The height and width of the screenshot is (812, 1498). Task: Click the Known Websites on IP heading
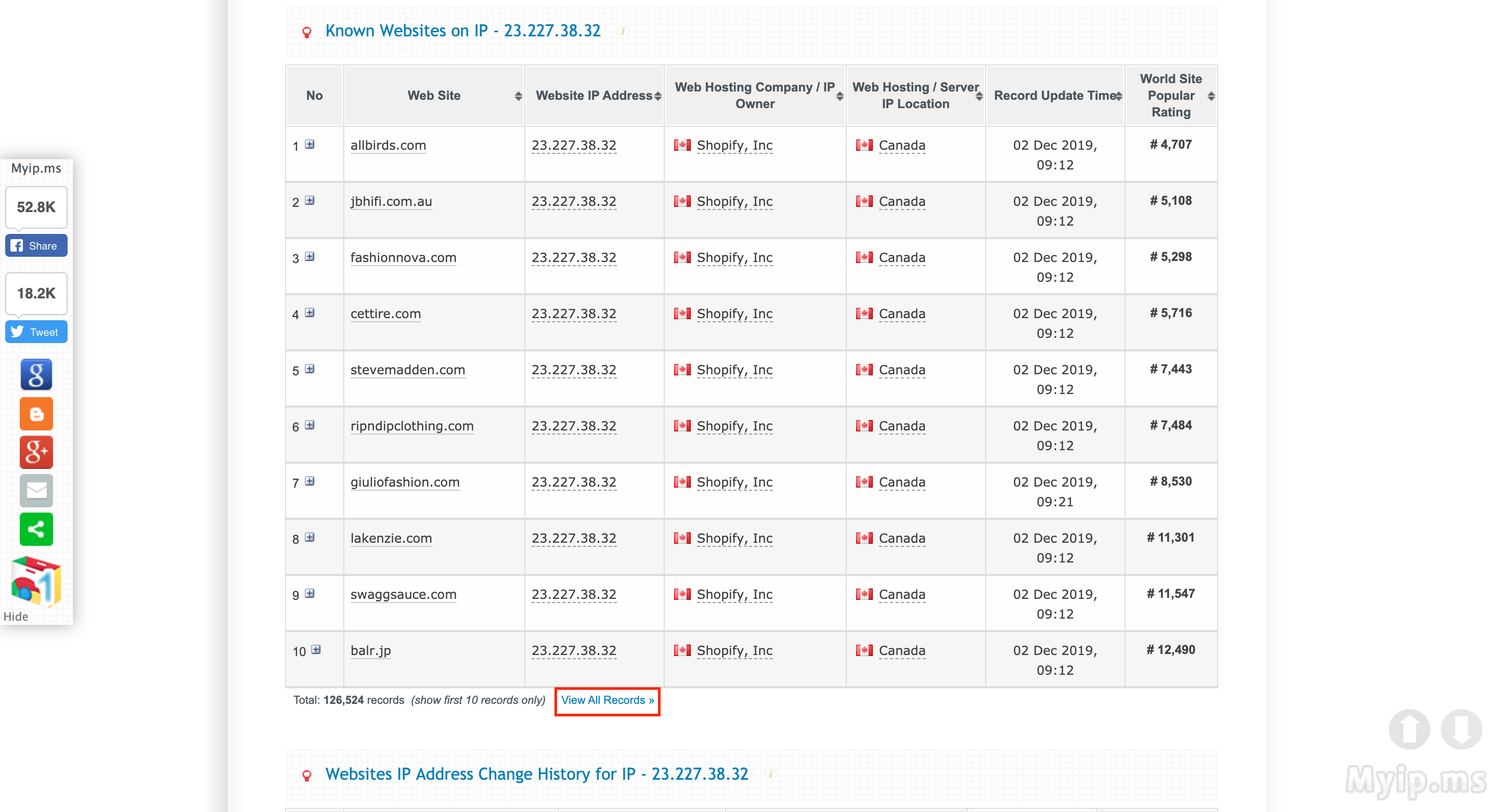click(x=463, y=31)
